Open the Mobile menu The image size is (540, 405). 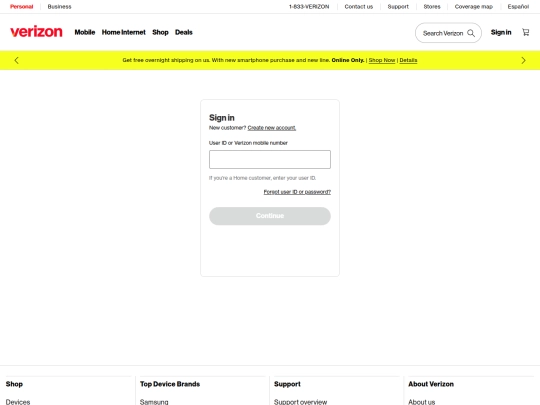85,32
